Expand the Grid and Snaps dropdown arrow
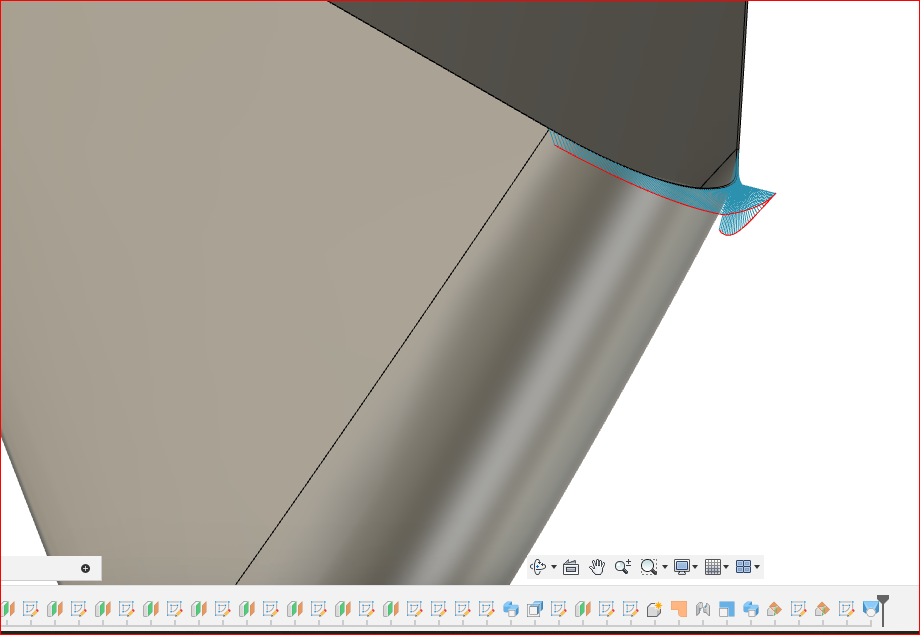This screenshot has width=920, height=635. 726,567
